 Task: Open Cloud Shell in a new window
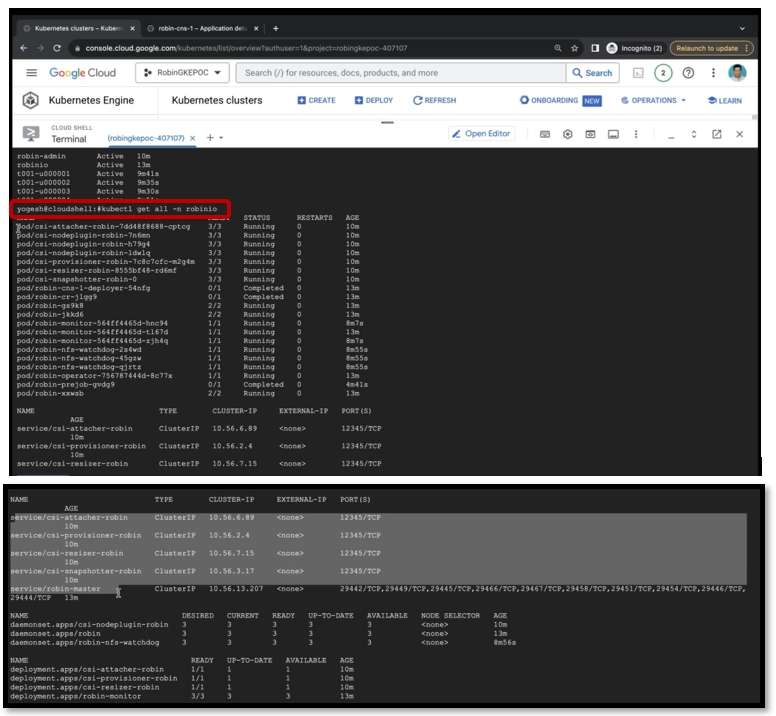(x=717, y=134)
